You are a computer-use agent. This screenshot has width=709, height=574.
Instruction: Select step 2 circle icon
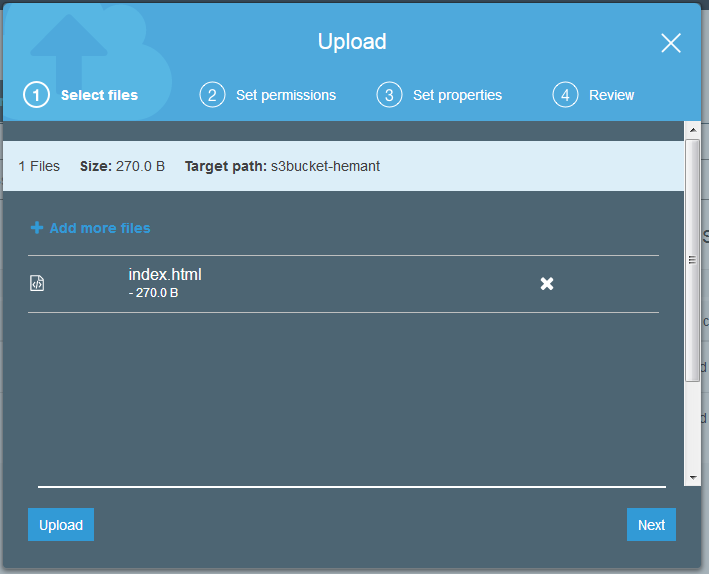pyautogui.click(x=212, y=95)
